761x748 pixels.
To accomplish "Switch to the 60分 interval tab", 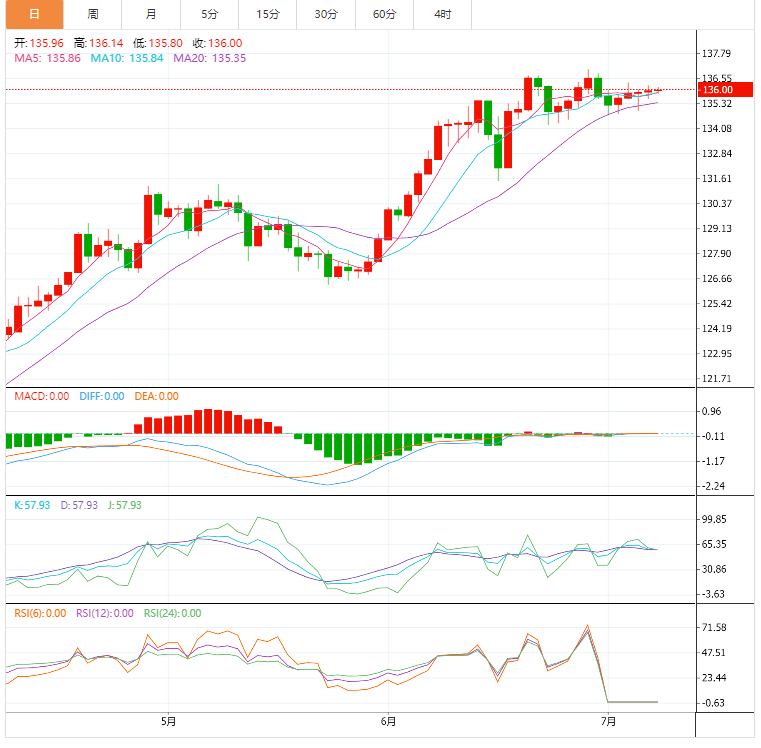I will point(384,14).
